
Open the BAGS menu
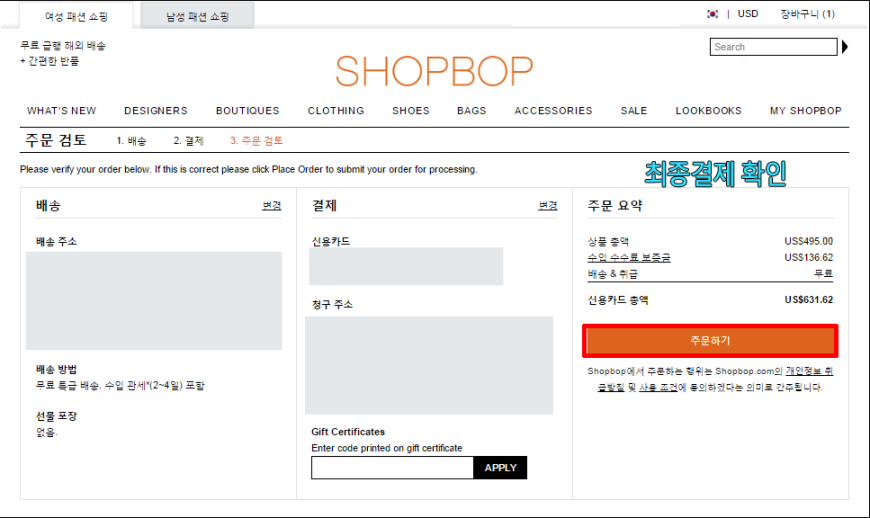[472, 111]
